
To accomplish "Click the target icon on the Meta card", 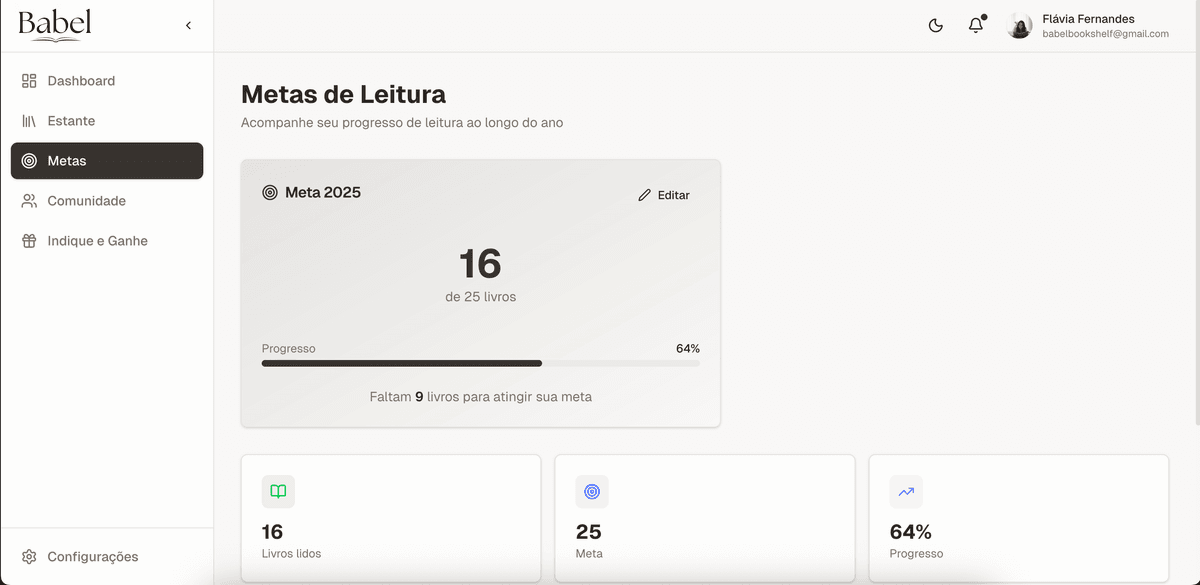I will 591,491.
